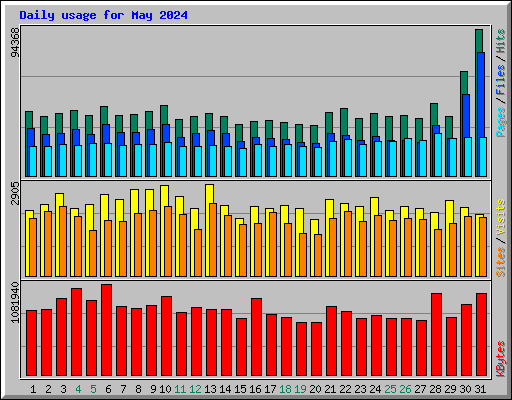Click the red KBytes bar for day 10
The width and height of the screenshot is (512, 400).
tap(166, 336)
